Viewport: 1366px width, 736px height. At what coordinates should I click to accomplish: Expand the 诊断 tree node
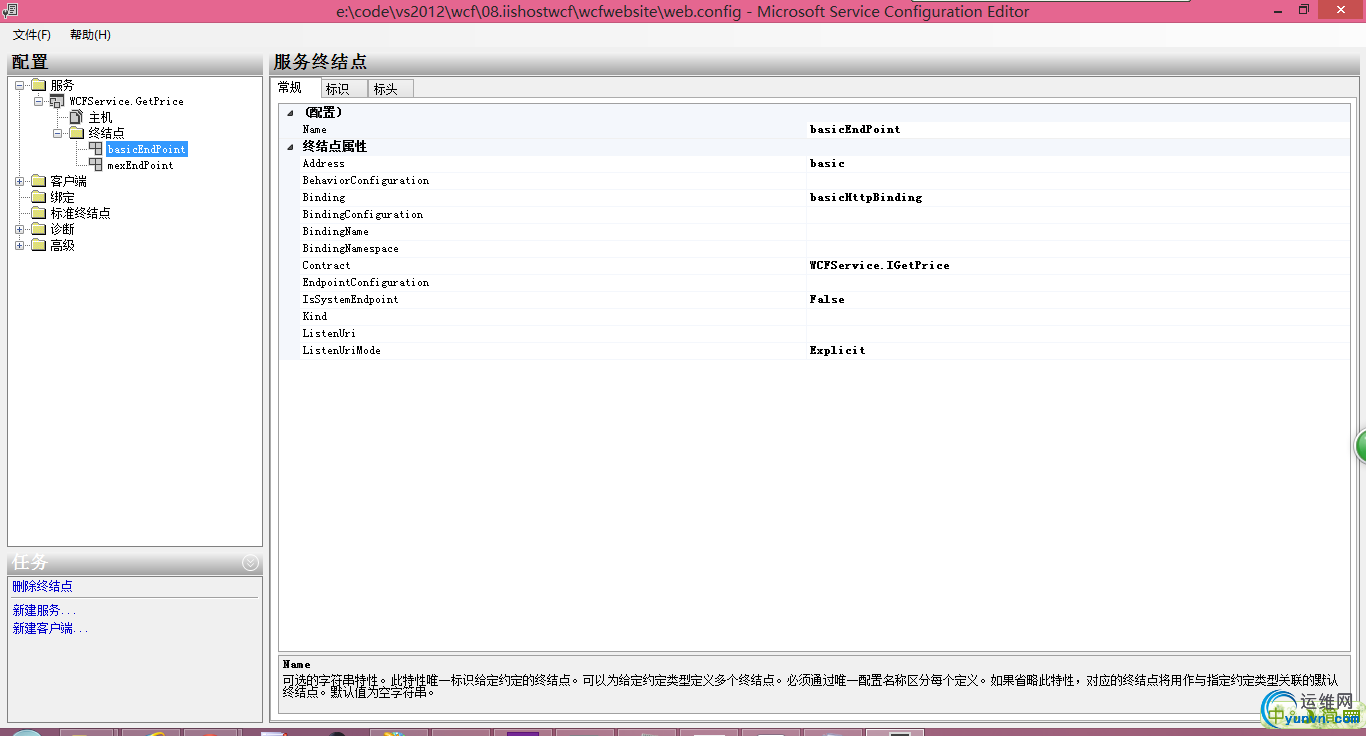[20, 229]
